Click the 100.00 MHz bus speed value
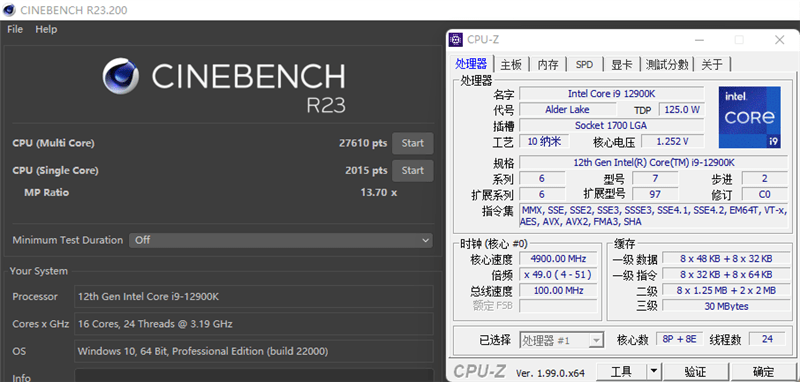Image resolution: width=800 pixels, height=382 pixels. point(558,290)
